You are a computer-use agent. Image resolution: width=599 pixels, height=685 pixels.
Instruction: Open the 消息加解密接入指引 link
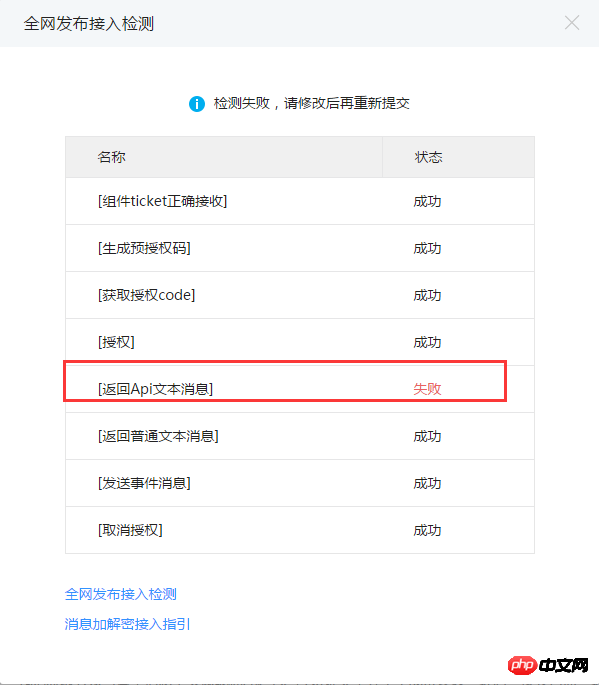[x=127, y=624]
